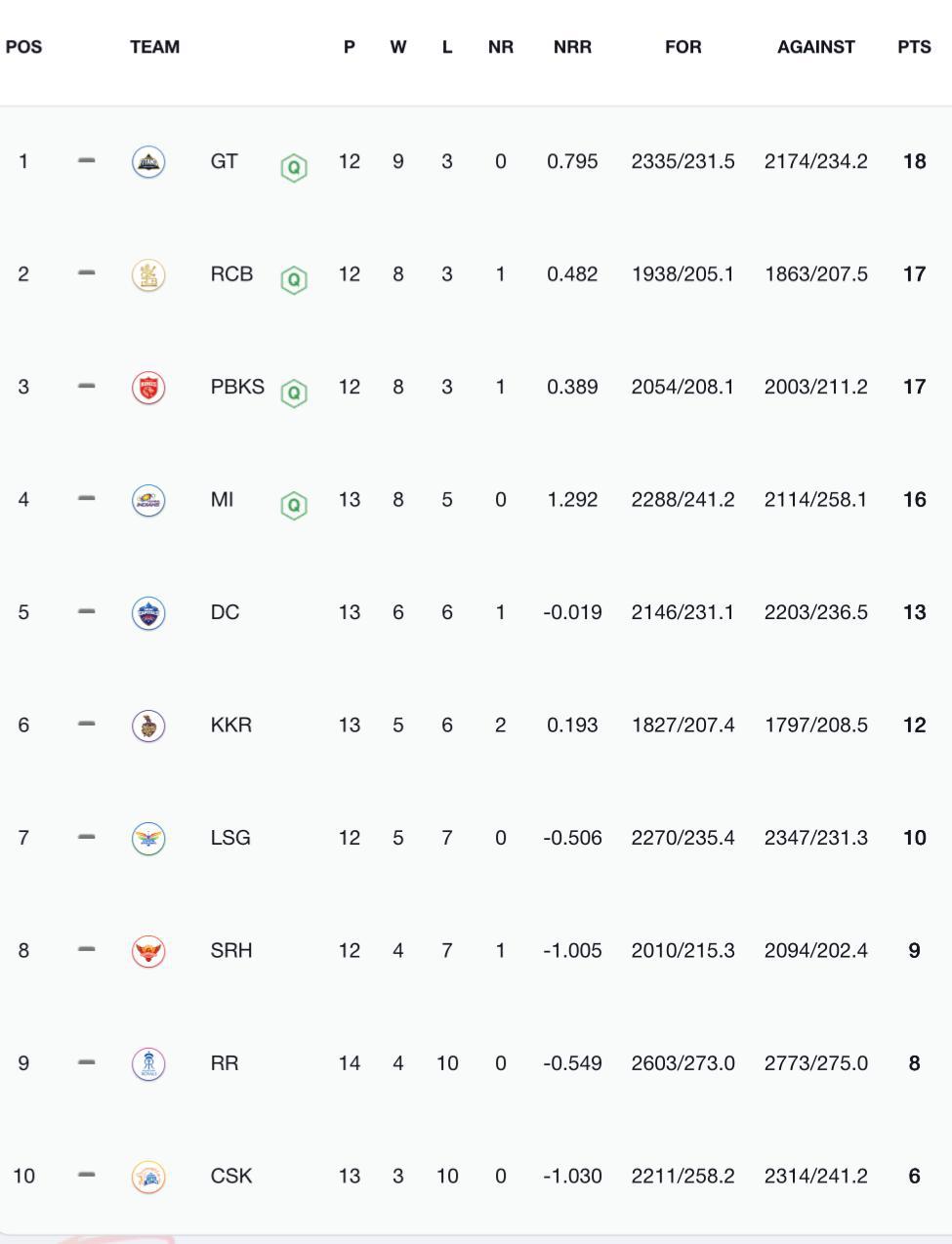Click the Sunrisers Hyderabad logo
952x1244 pixels.
click(x=148, y=951)
